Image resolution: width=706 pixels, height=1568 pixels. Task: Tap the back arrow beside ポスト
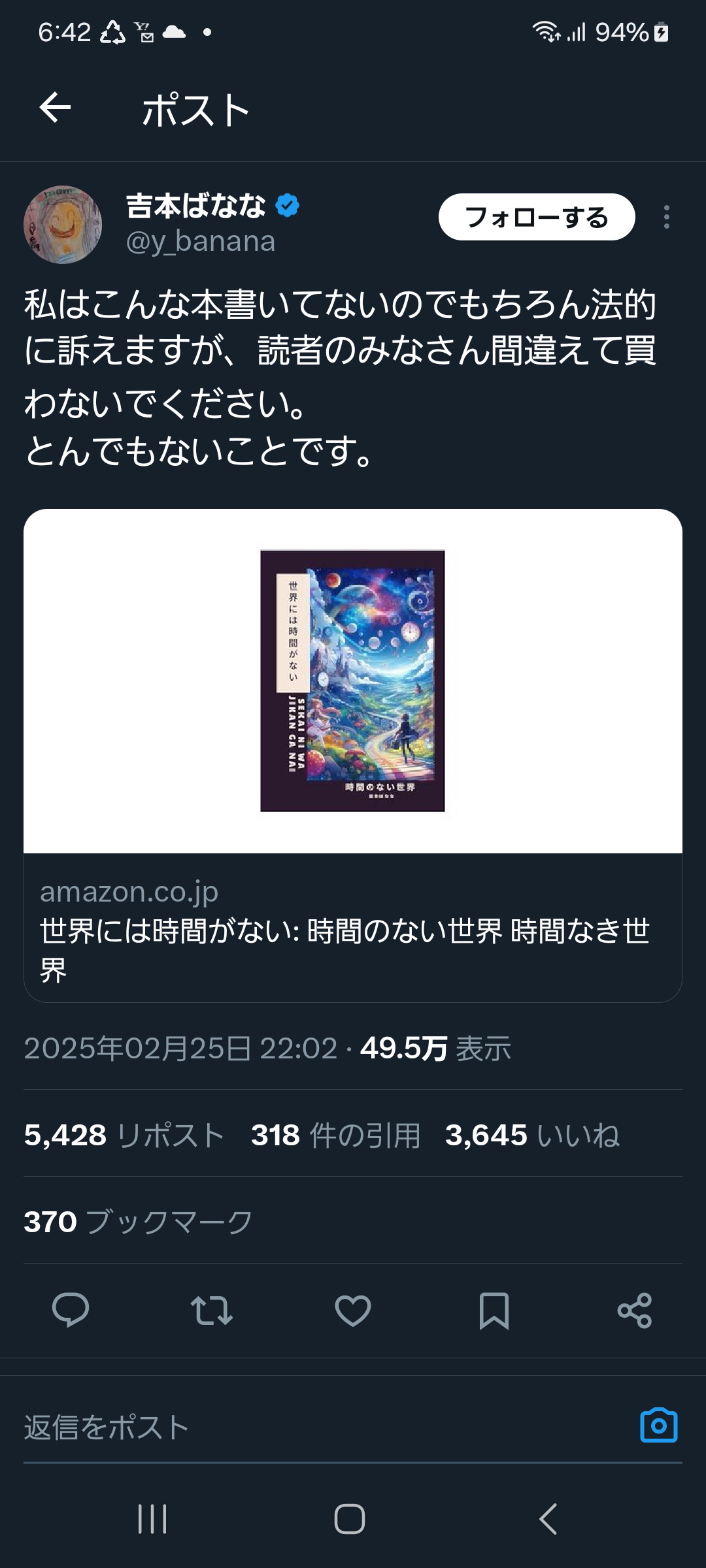pos(55,108)
